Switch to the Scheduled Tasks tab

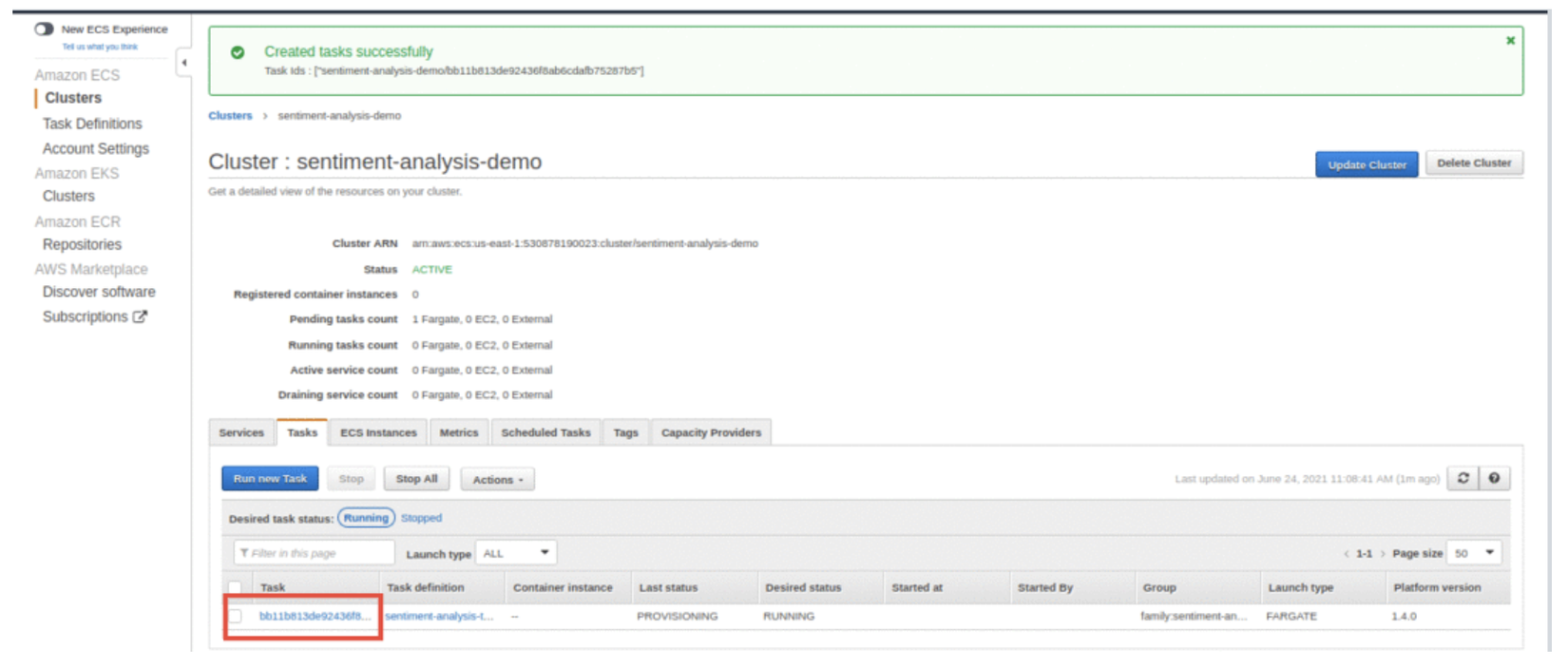click(545, 432)
